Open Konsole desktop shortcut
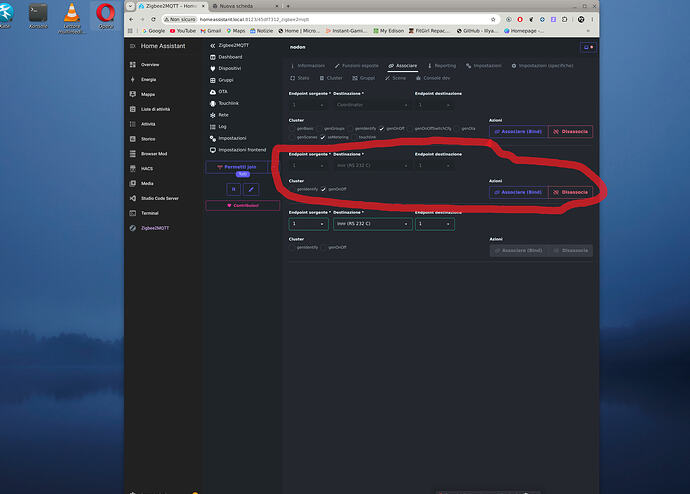 click(38, 16)
